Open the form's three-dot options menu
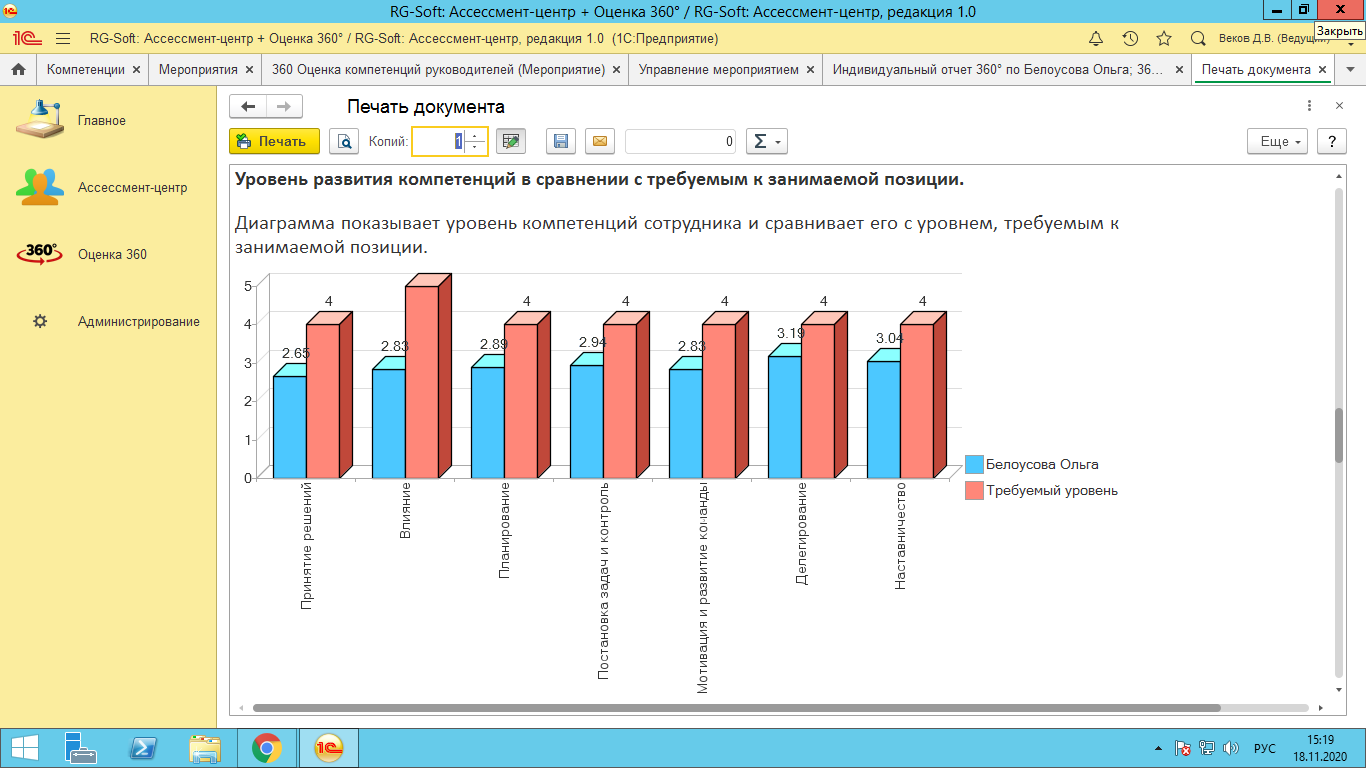The width and height of the screenshot is (1366, 768). pyautogui.click(x=1310, y=106)
